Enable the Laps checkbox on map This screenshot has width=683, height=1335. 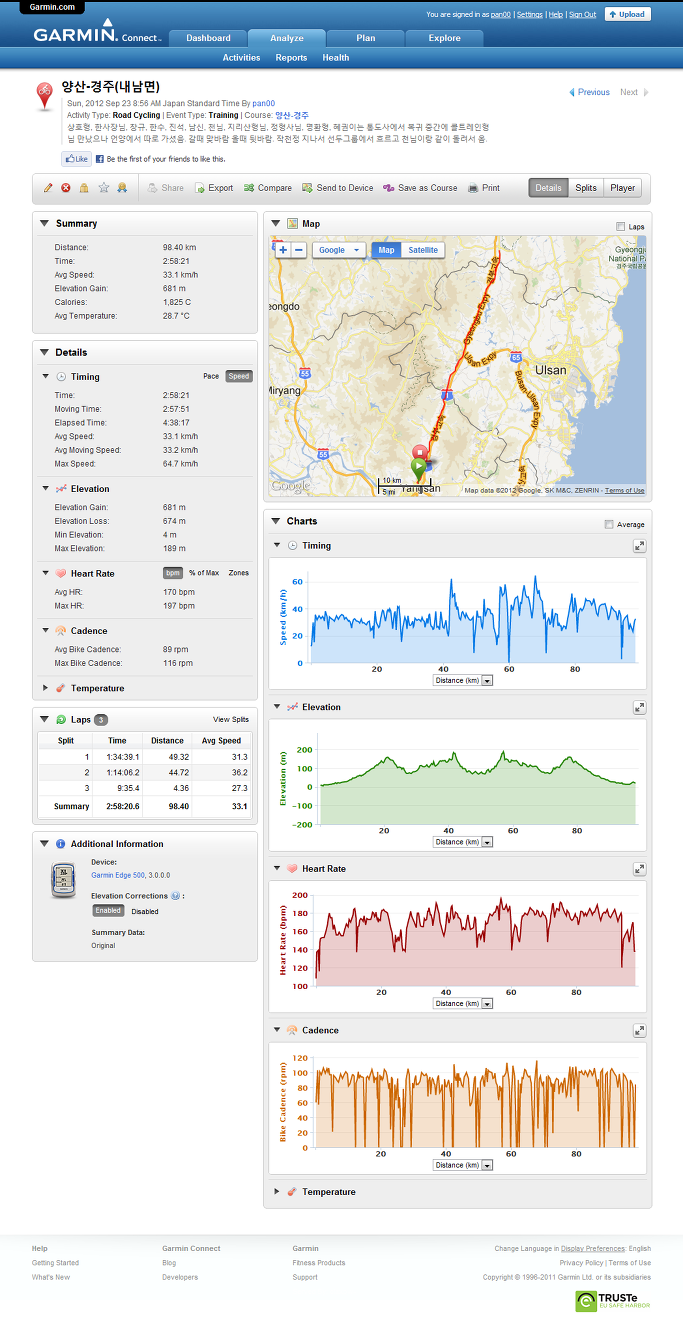[x=620, y=227]
